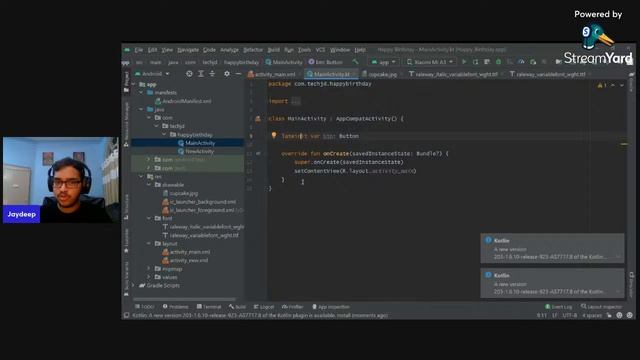Click the Android Studio logo icon
Image resolution: width=640 pixels, height=360 pixels.
[127, 50]
